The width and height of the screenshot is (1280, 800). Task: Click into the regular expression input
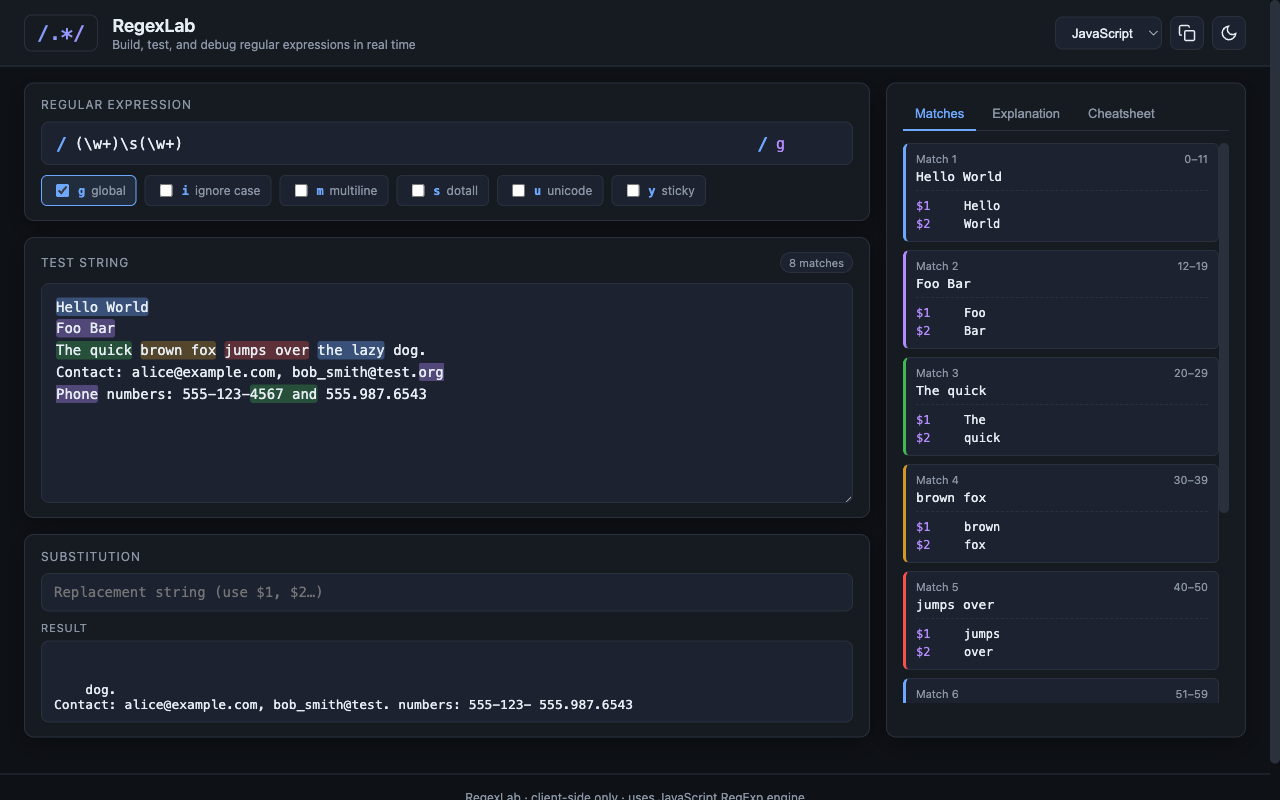pos(410,144)
